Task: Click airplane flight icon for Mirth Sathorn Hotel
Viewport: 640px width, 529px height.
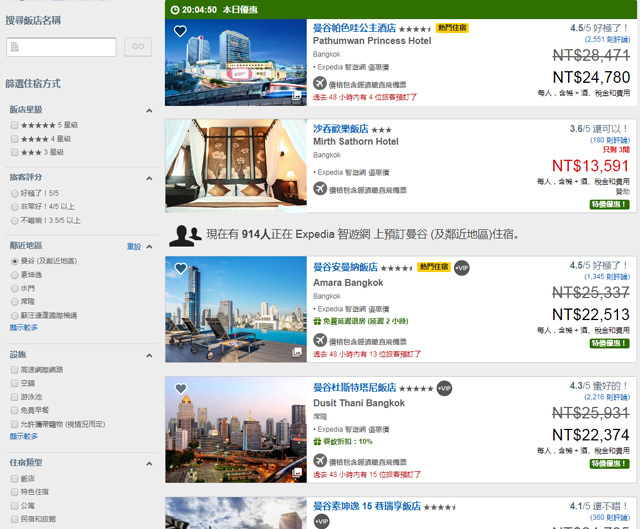Action: (x=320, y=189)
